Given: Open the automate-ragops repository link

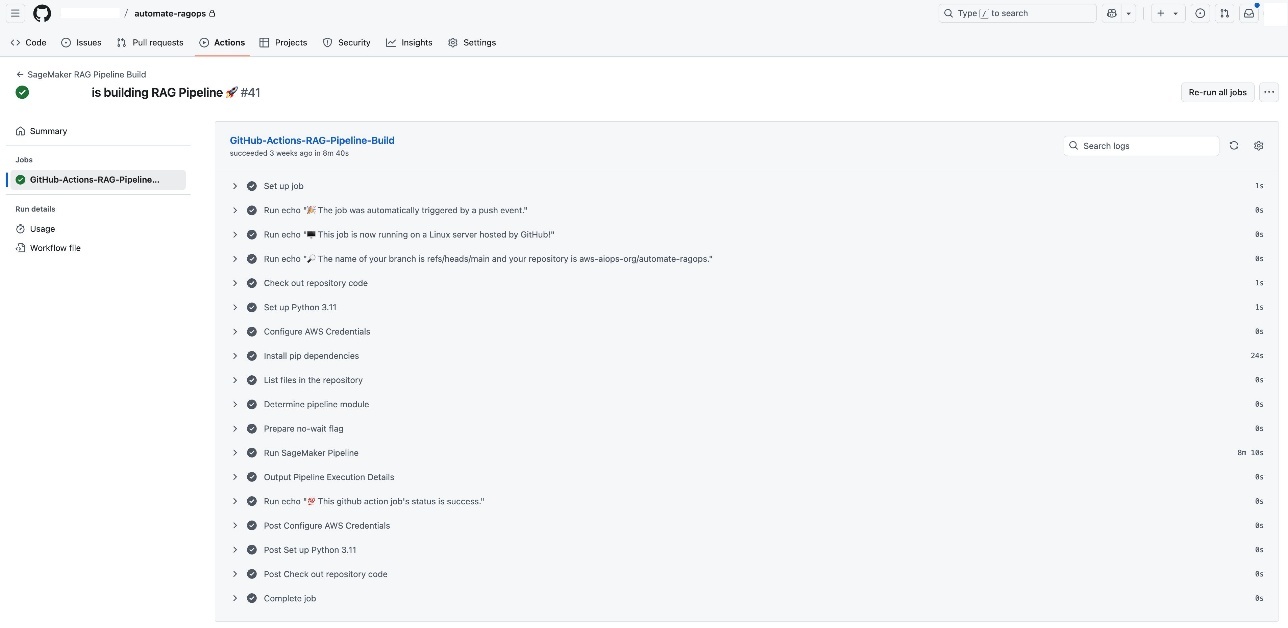Looking at the screenshot, I should (x=170, y=13).
